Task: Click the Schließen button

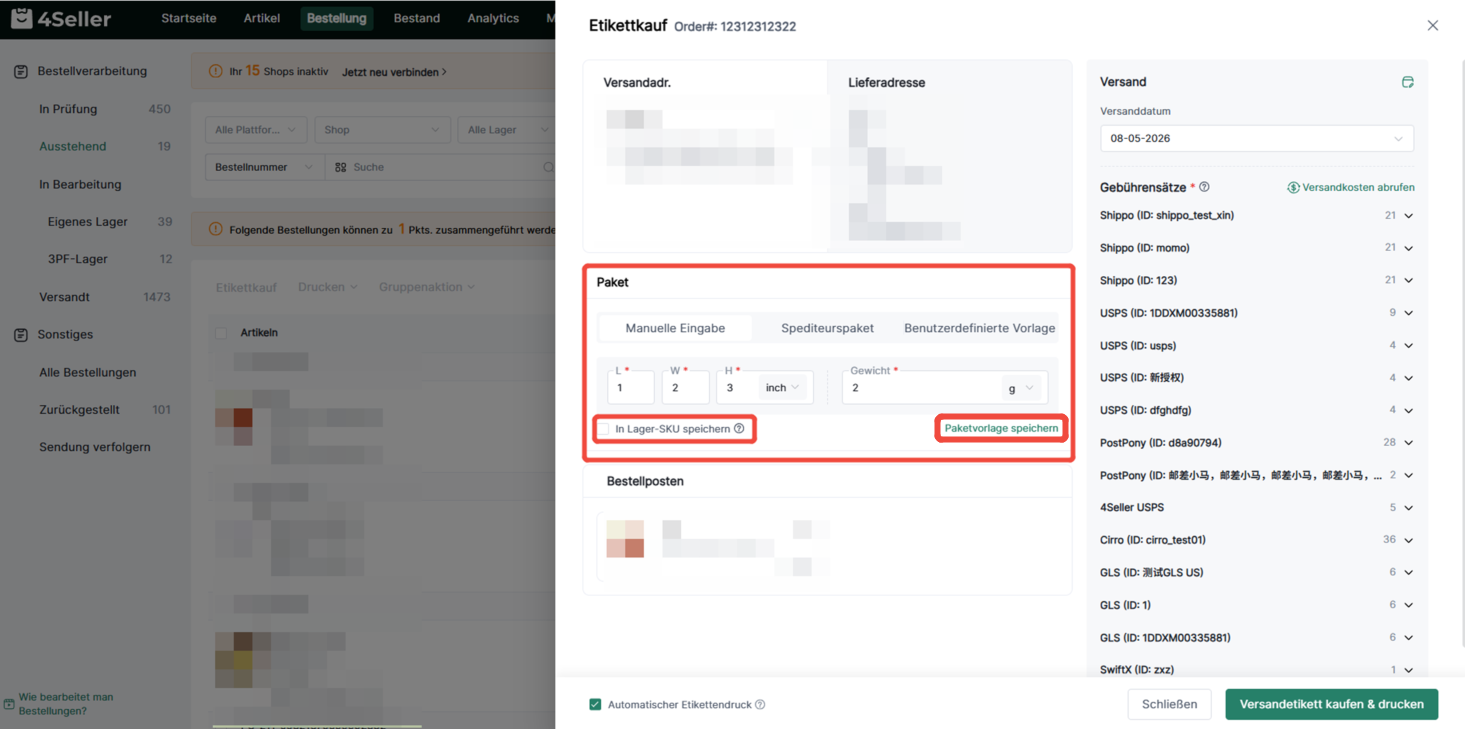Action: (x=1170, y=704)
